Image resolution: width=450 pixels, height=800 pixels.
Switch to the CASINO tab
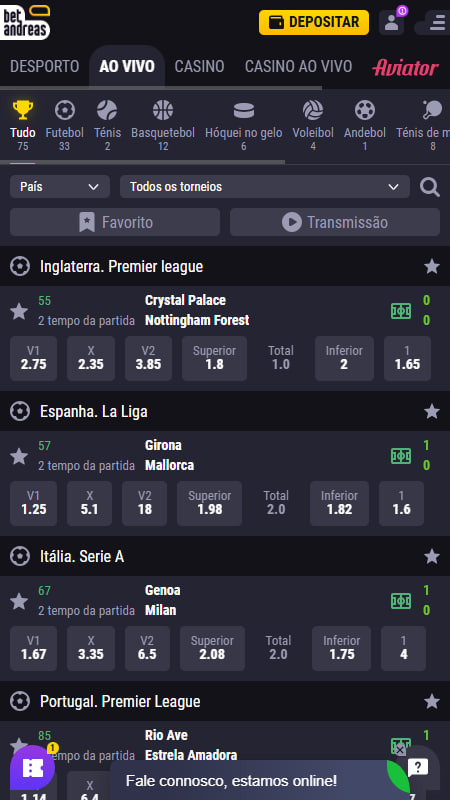199,66
